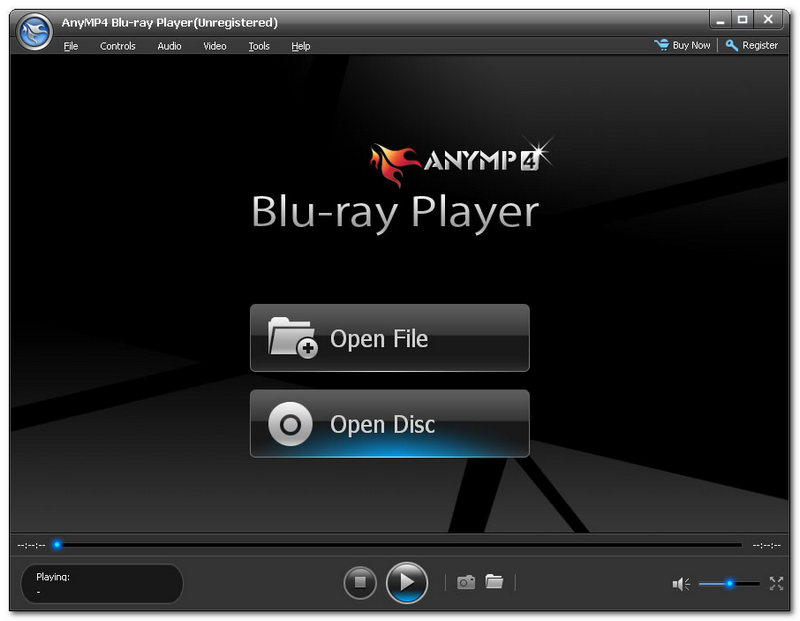
Task: Open the Tools menu
Action: click(x=259, y=46)
